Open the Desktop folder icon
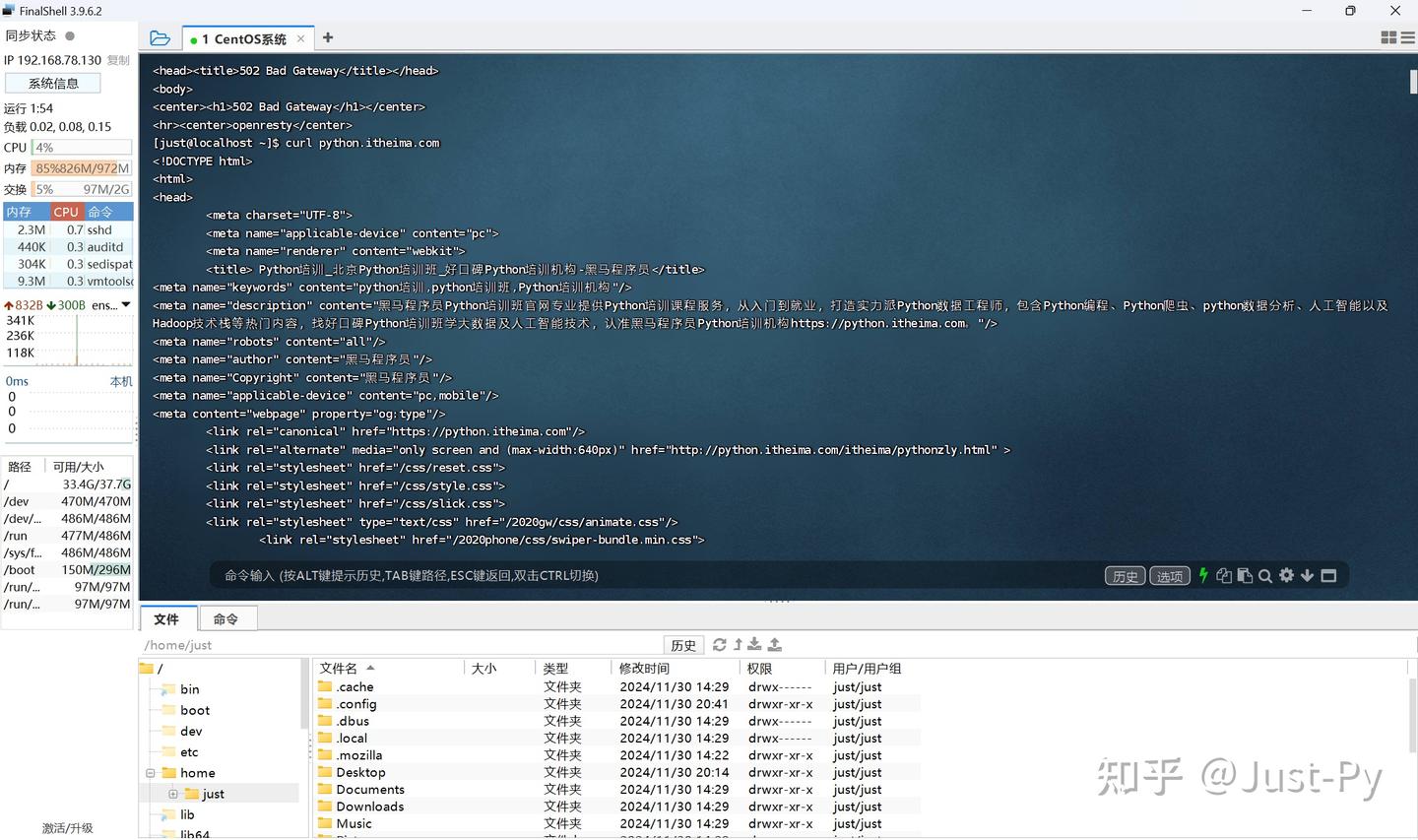 (x=325, y=772)
